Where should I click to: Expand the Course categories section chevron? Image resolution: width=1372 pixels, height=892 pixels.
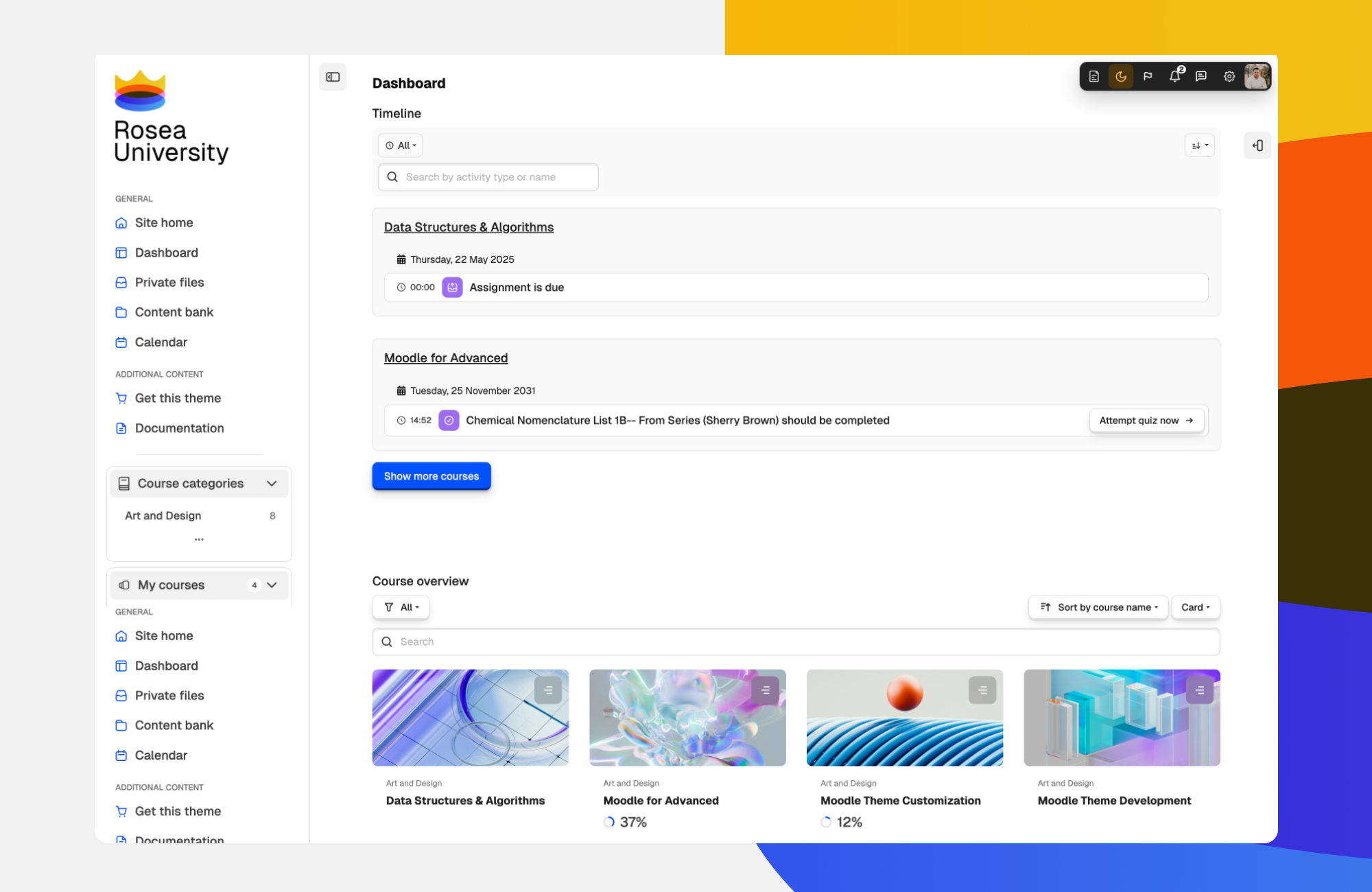(272, 483)
